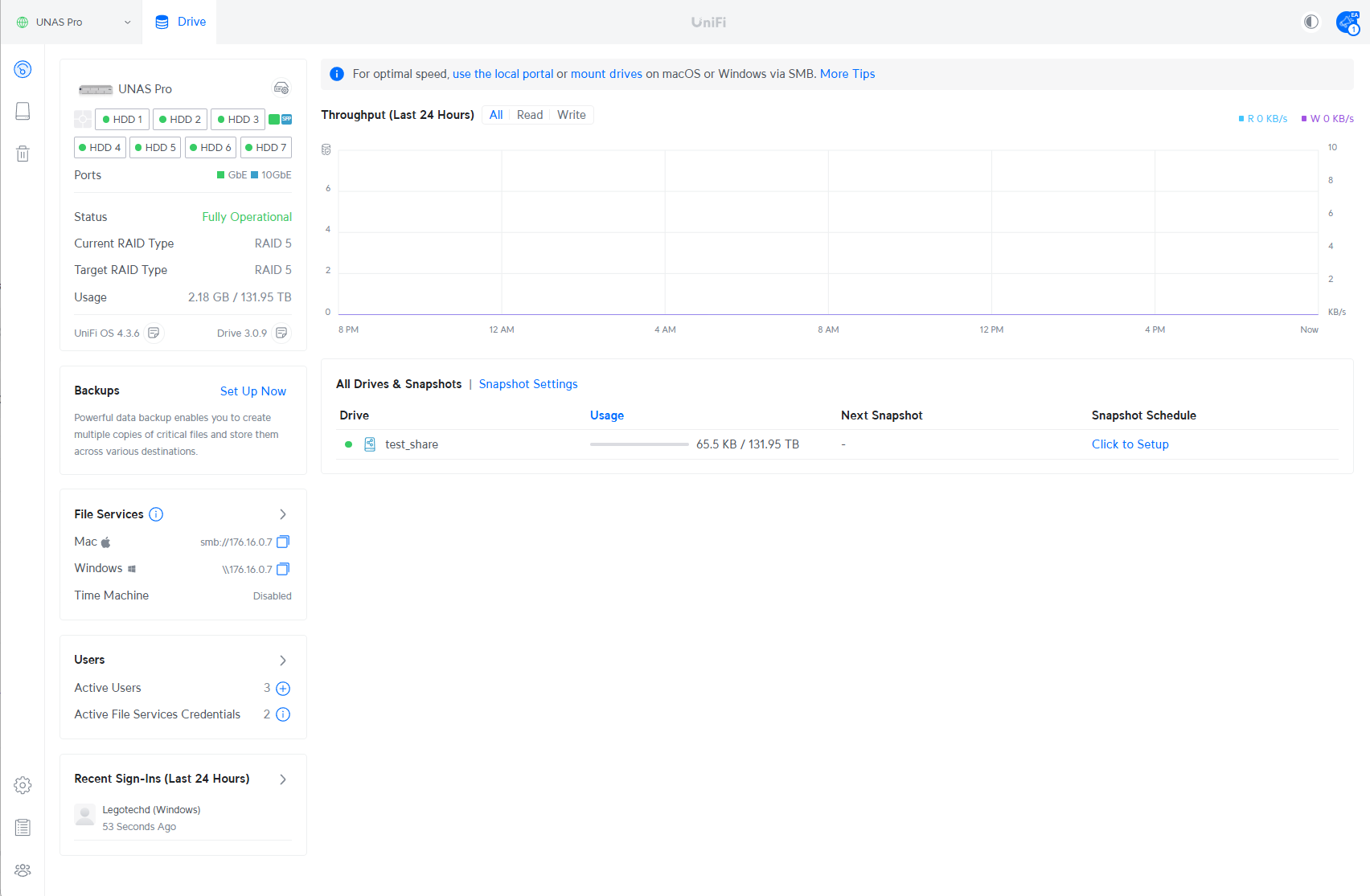Click Usage value 2.18 GB / 131.95 TB
The image size is (1370, 896).
tap(240, 297)
